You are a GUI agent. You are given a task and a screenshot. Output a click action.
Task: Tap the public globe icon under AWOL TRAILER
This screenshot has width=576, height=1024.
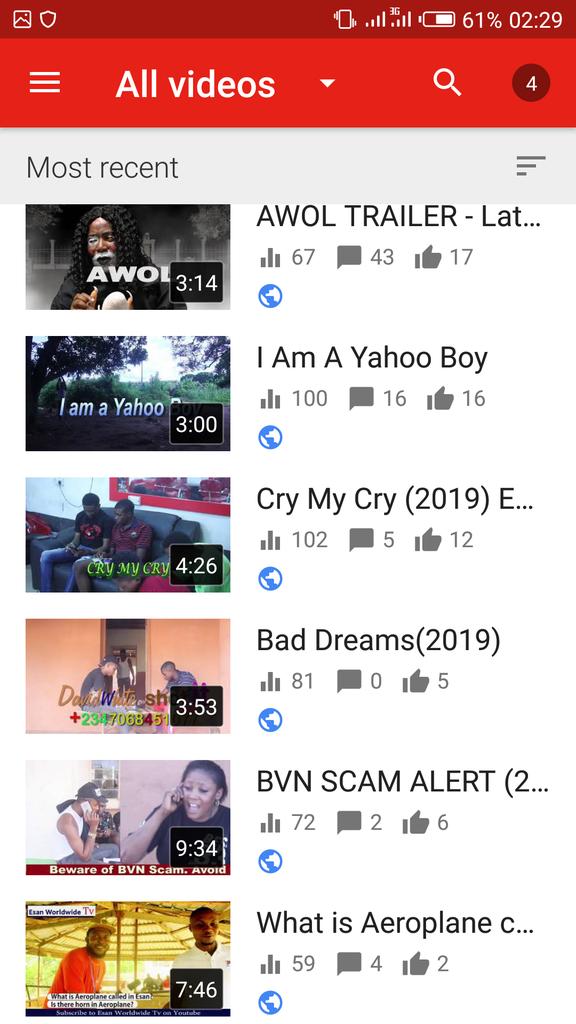pyautogui.click(x=270, y=296)
